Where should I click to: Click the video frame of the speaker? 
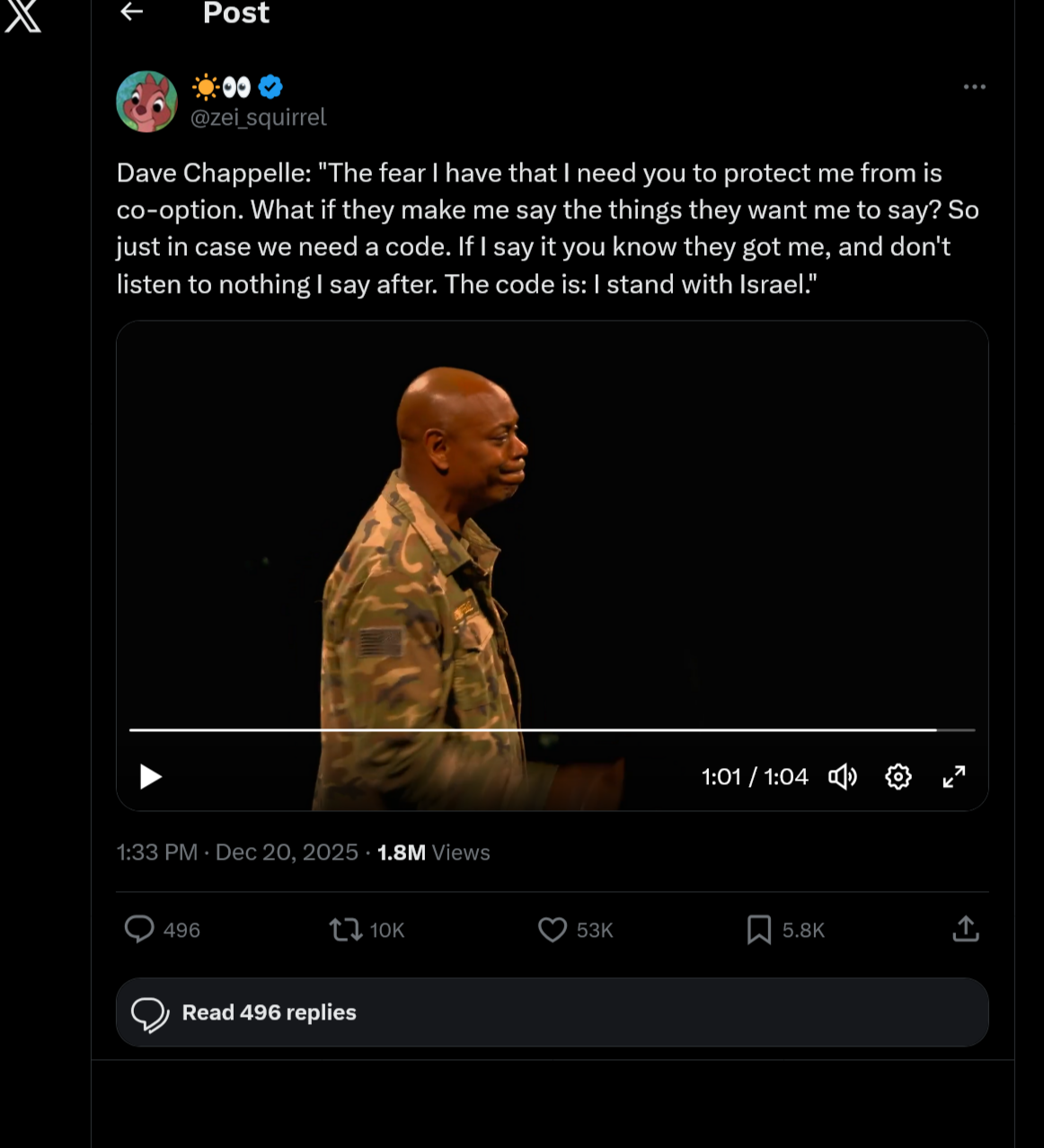point(552,539)
